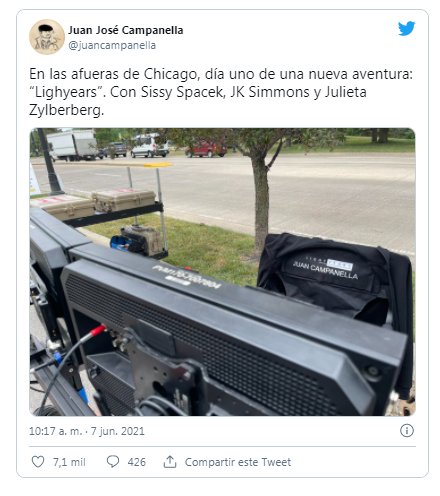
Task: Open Juan José Campanella's profile avatar
Action: (x=47, y=37)
